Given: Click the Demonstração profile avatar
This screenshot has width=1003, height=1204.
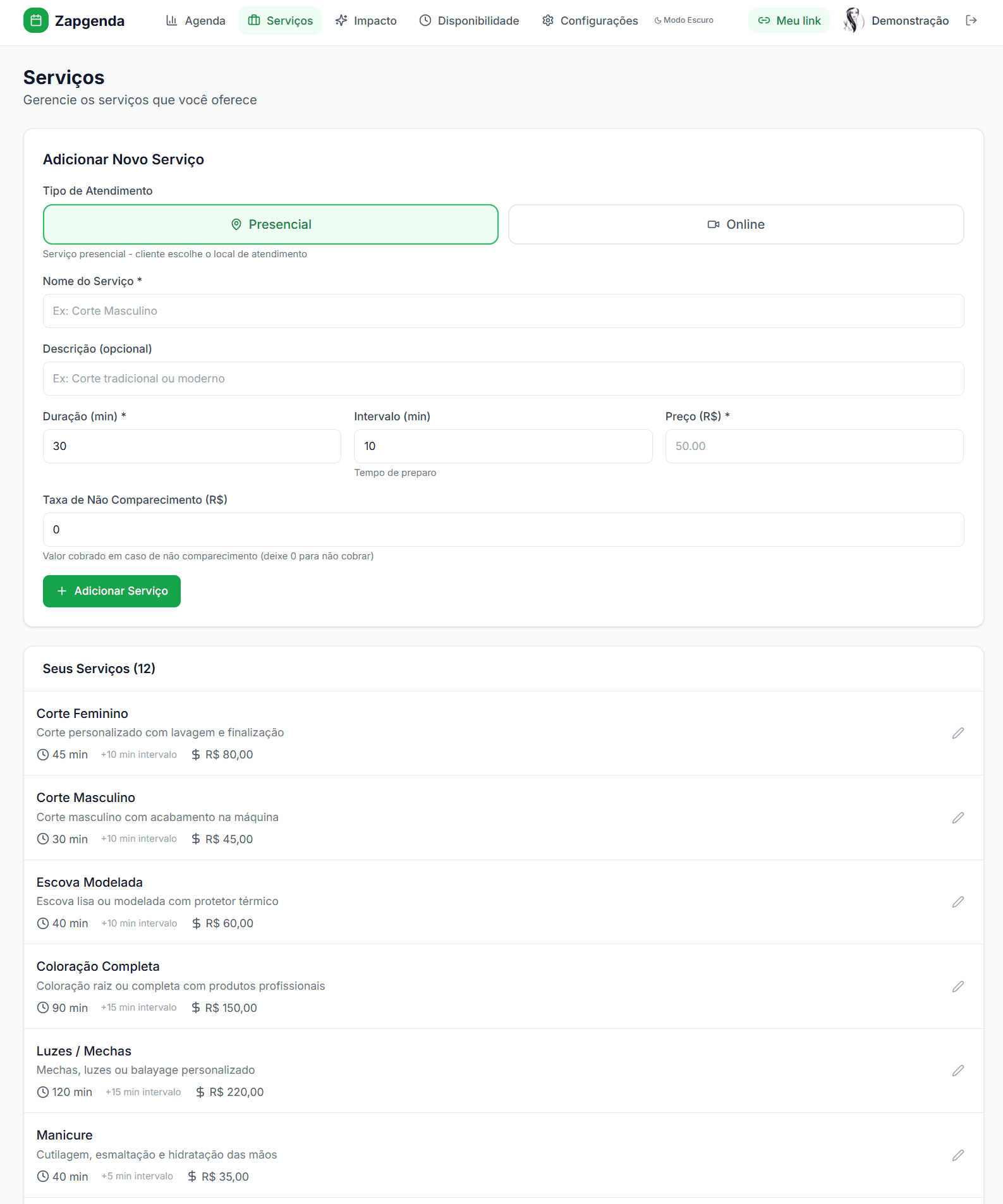Looking at the screenshot, I should (853, 20).
